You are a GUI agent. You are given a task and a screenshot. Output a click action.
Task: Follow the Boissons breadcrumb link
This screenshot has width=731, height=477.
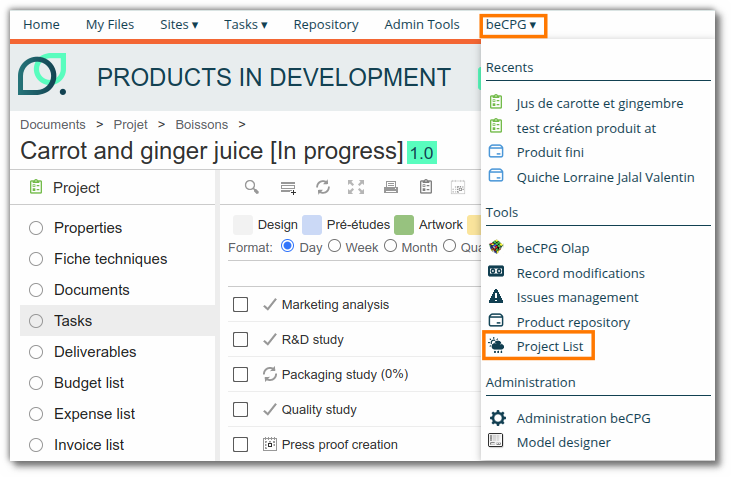(201, 124)
